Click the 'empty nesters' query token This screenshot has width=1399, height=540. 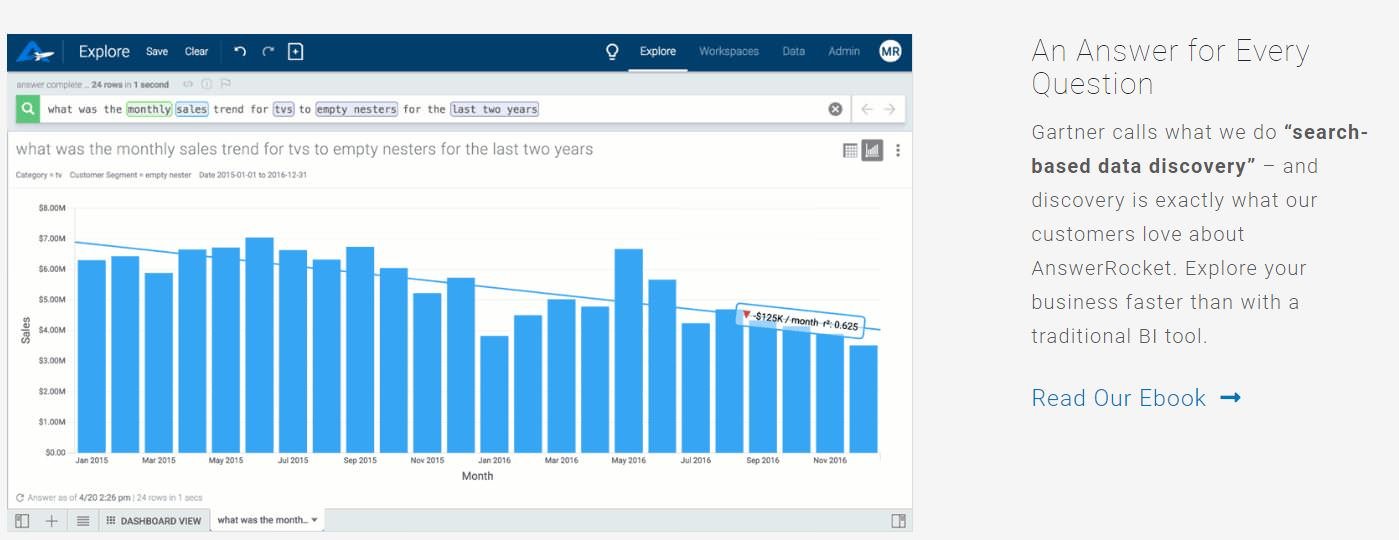point(357,109)
